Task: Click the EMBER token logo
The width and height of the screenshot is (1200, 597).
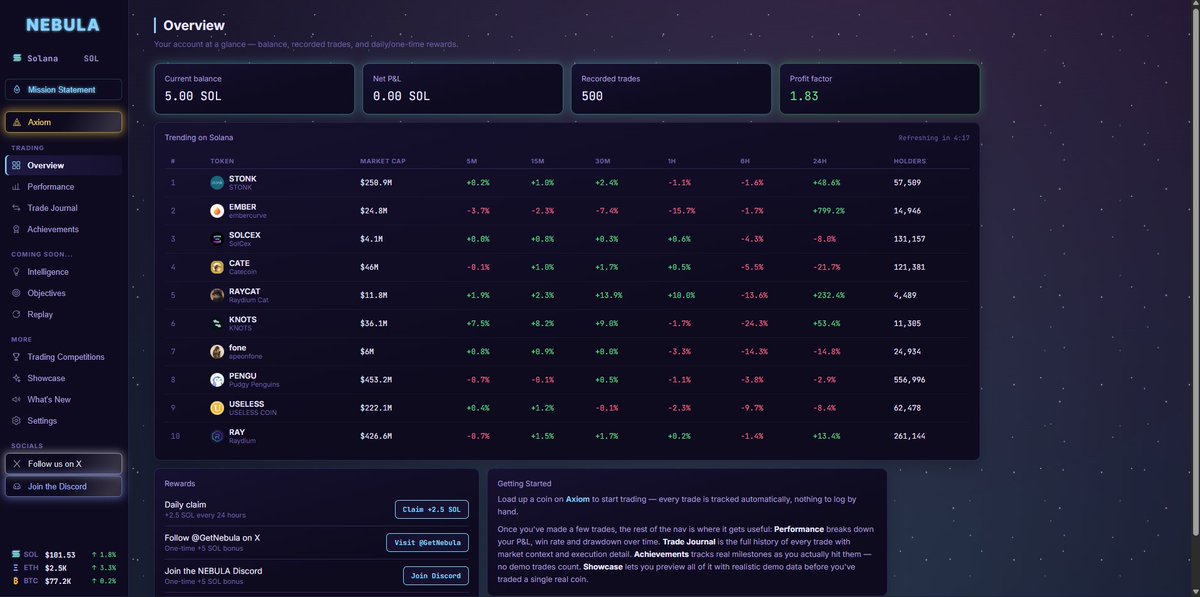Action: click(217, 211)
